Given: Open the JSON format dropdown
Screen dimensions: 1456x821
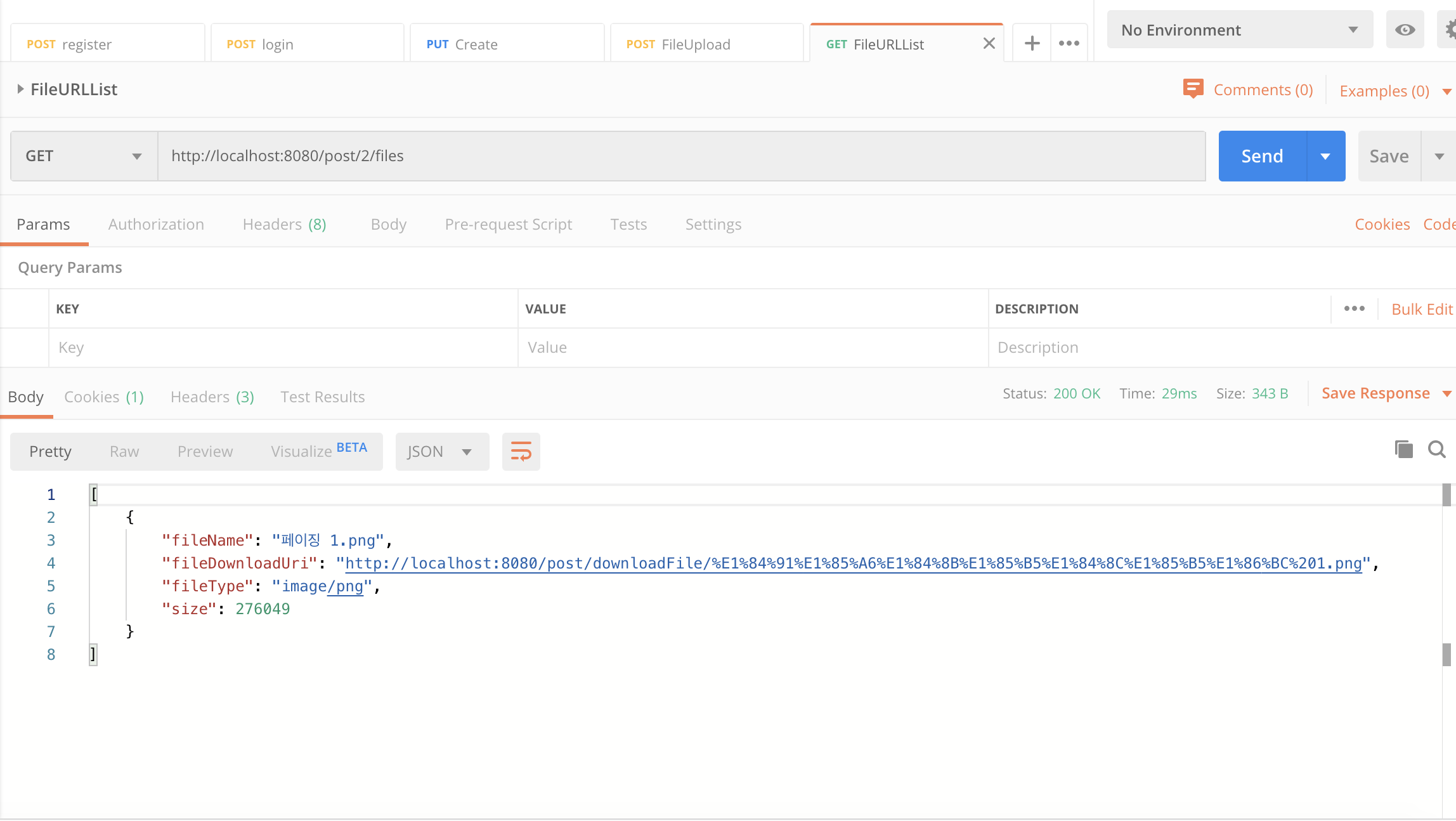Looking at the screenshot, I should point(441,452).
